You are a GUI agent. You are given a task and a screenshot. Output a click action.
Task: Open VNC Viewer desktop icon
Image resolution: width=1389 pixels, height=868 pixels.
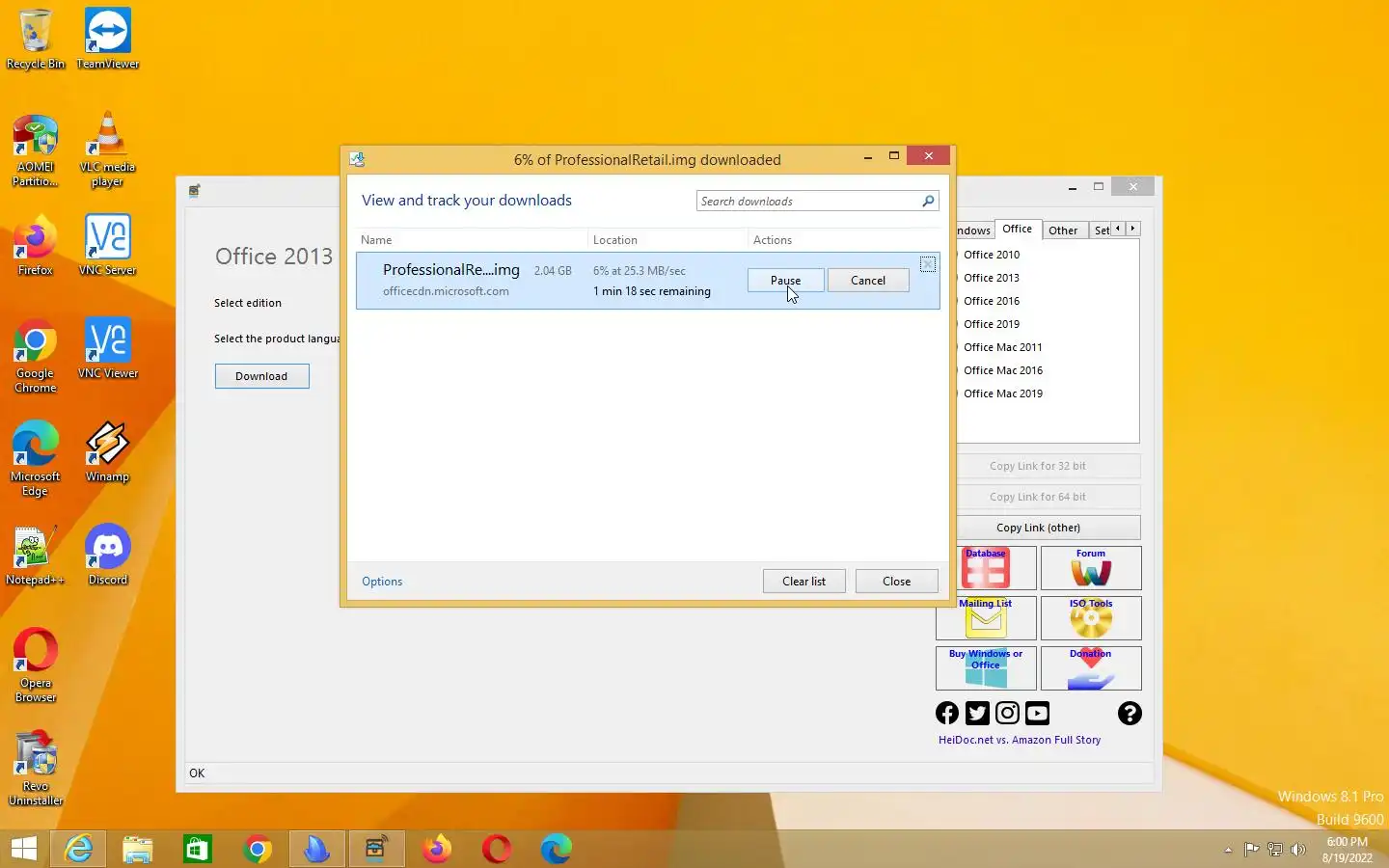(x=107, y=349)
